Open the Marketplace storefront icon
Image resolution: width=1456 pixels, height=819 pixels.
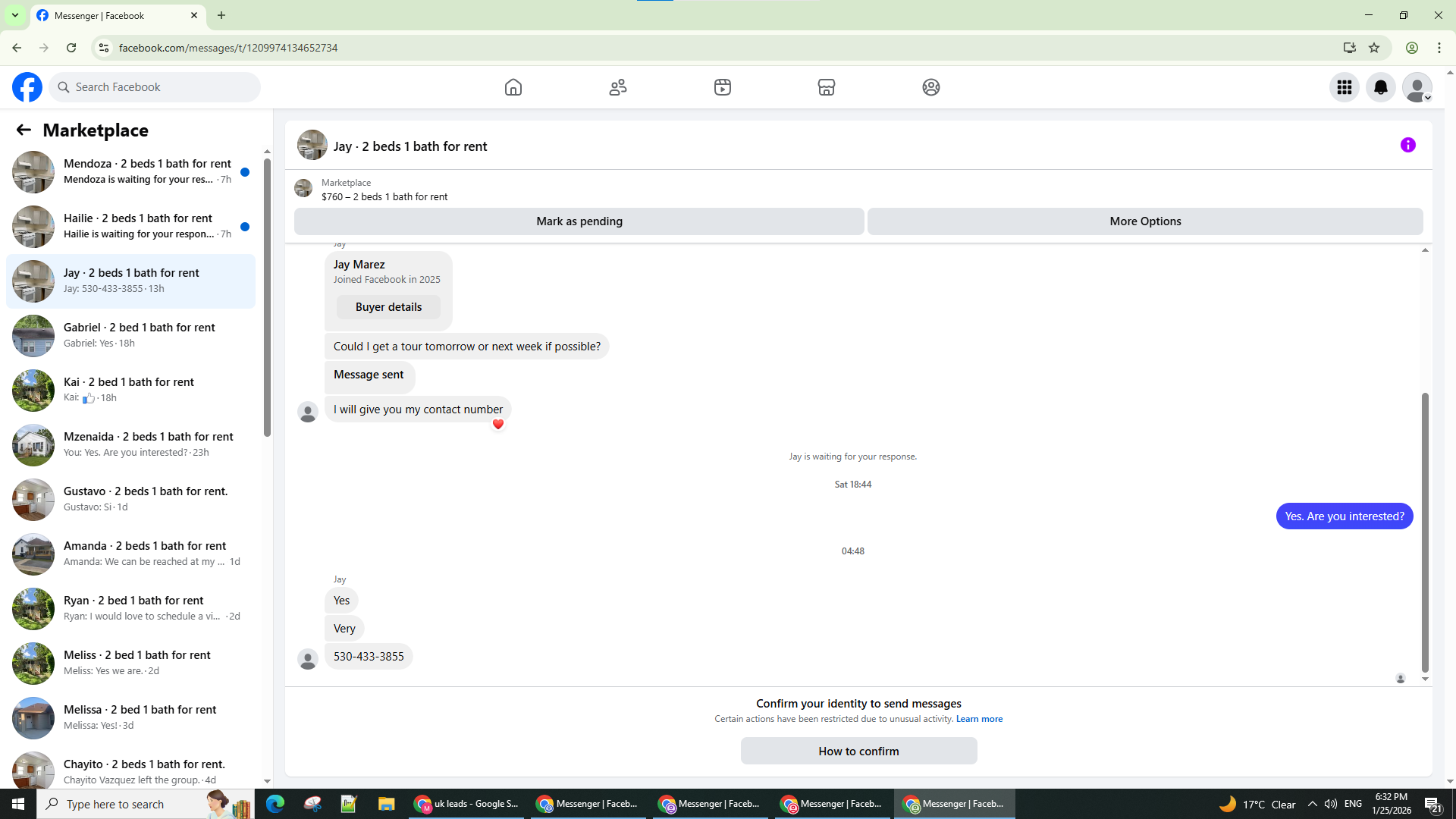(827, 87)
